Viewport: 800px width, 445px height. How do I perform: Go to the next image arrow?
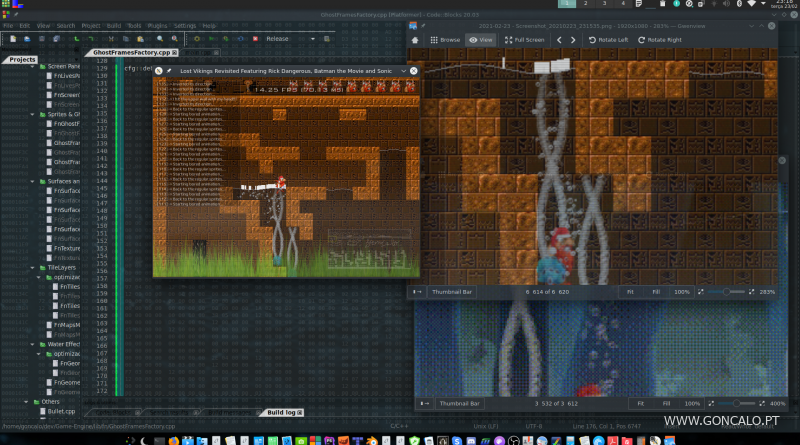click(x=574, y=39)
